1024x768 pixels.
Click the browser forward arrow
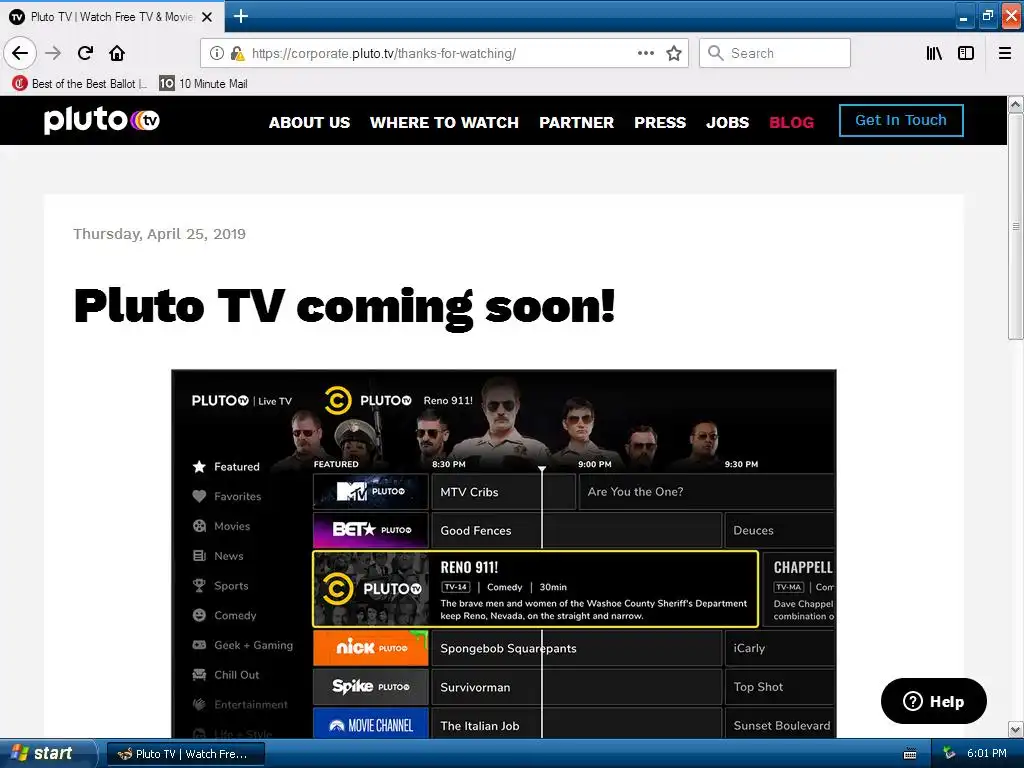click(x=53, y=53)
